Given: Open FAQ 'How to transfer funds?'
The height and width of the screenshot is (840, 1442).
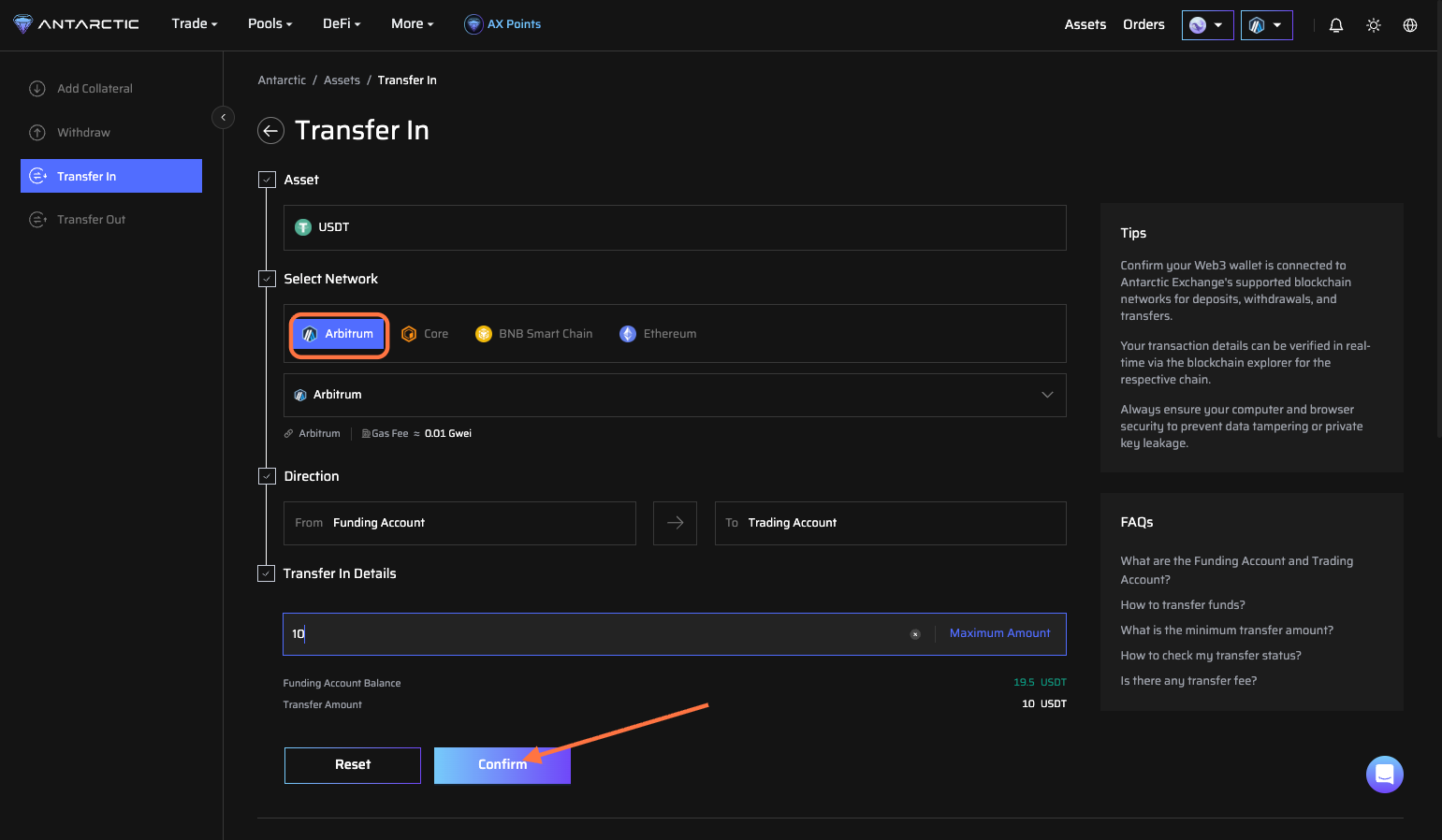Looking at the screenshot, I should 1183,605.
